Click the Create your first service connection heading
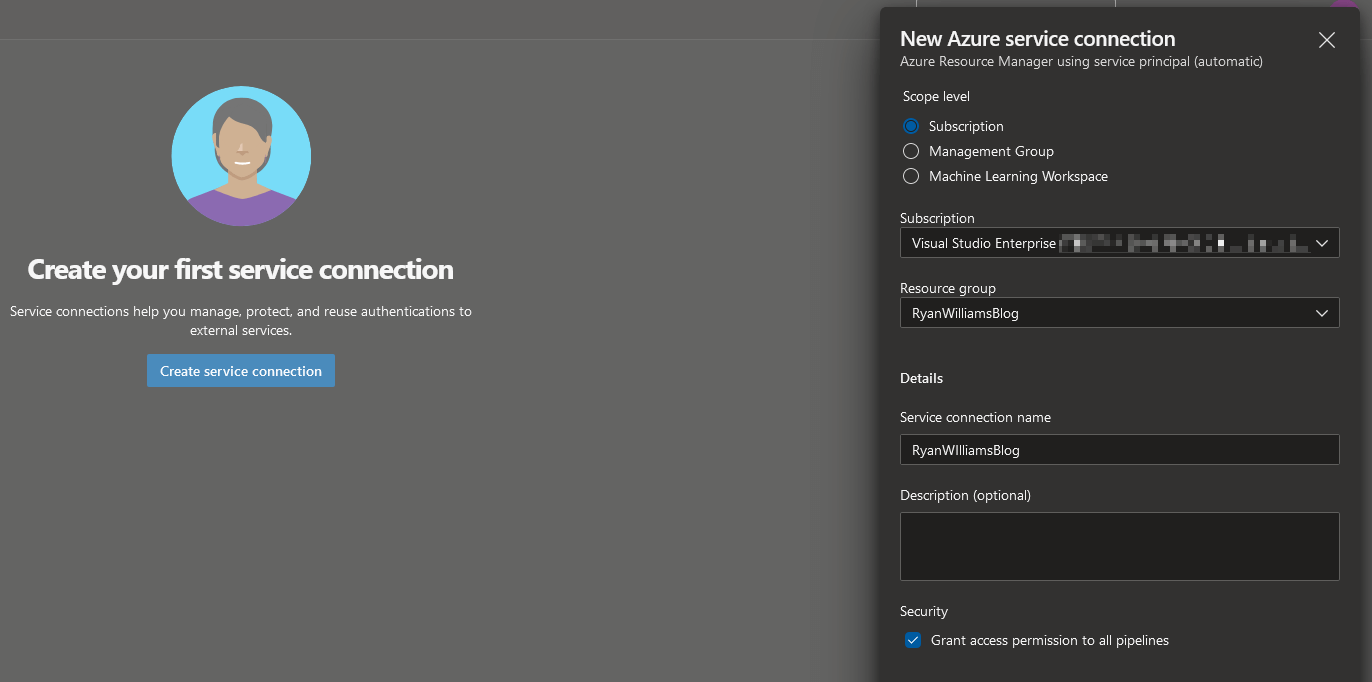 click(241, 269)
